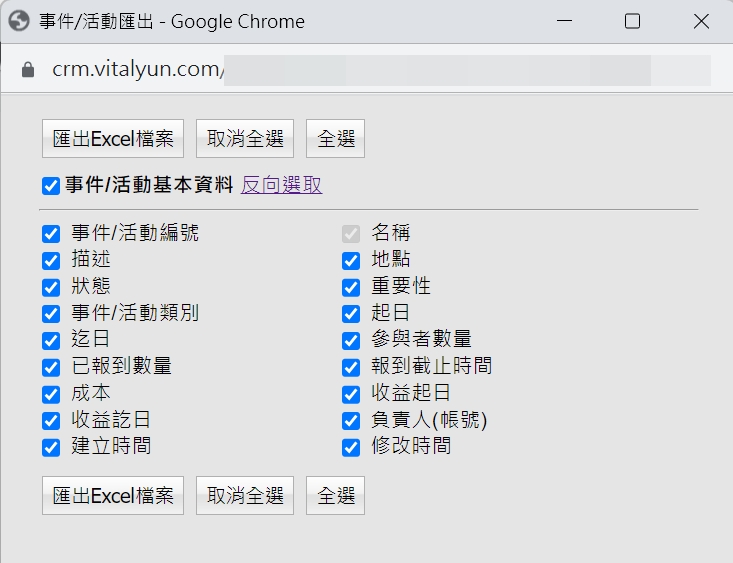733x563 pixels.
Task: Click the 事件/活動編號 label text
Action: (135, 232)
